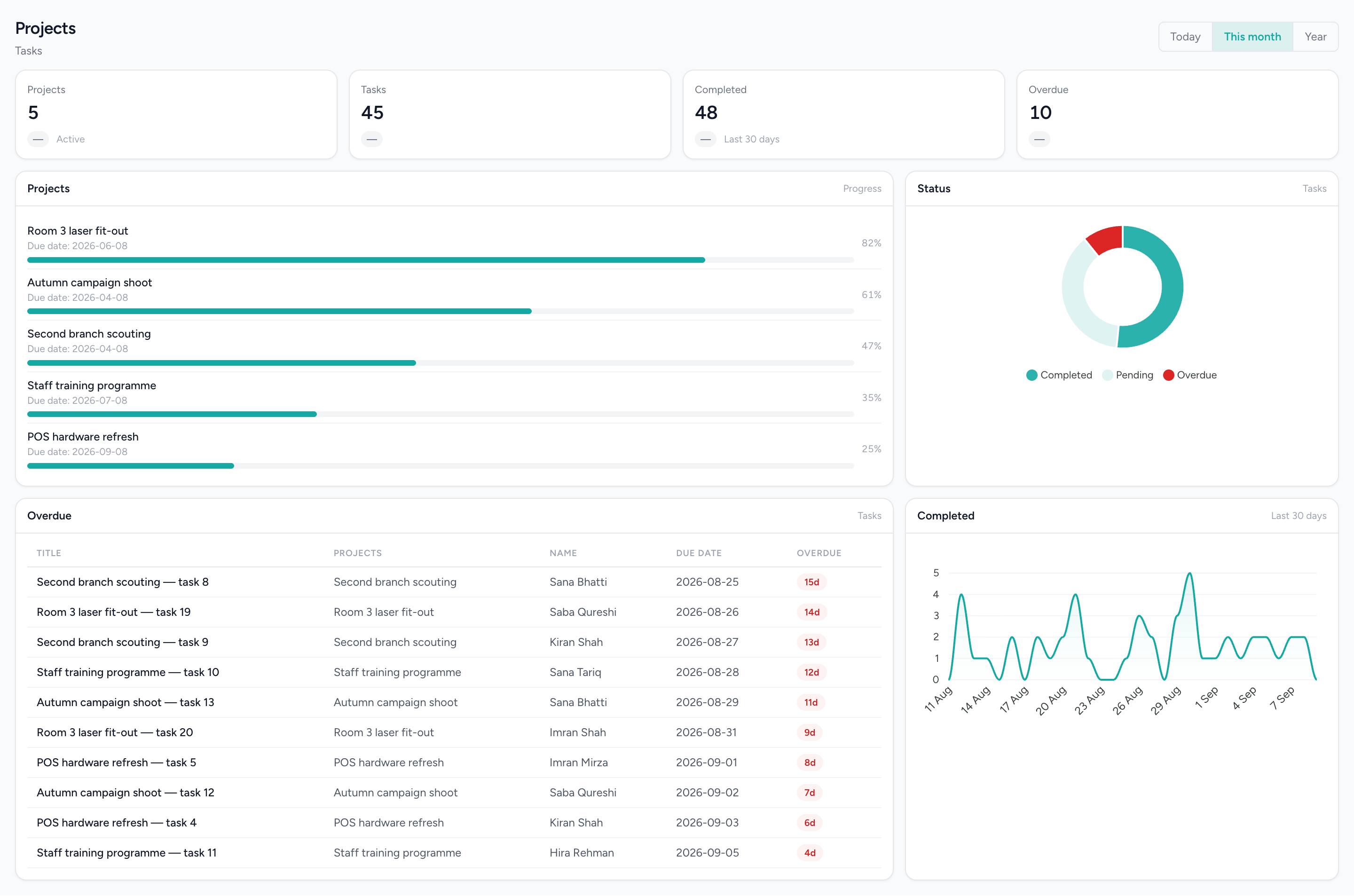This screenshot has width=1354, height=896.
Task: Click the 15d overdue badge
Action: click(811, 582)
